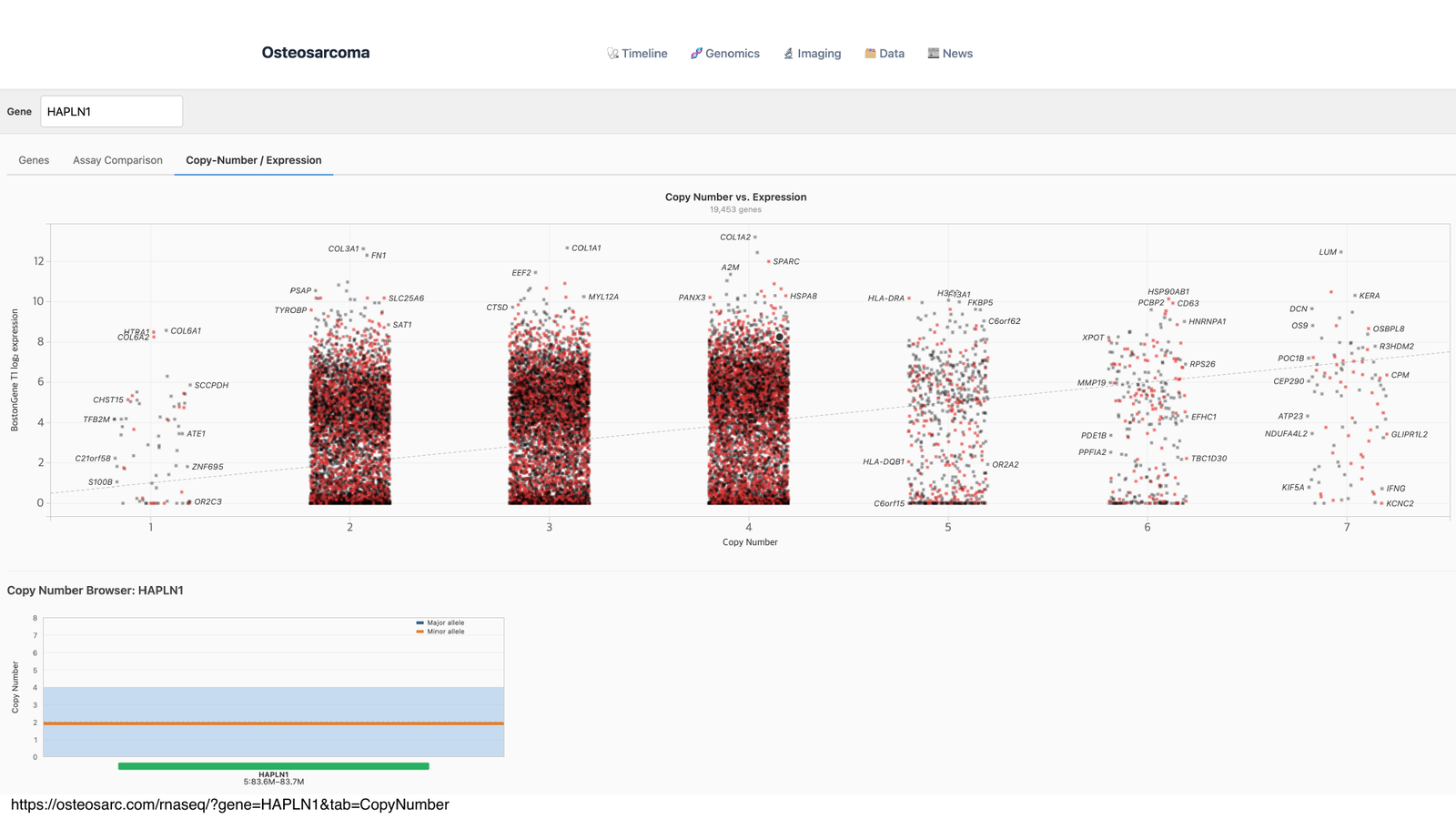
Task: Click the GLIPR1L2 gene label
Action: click(x=1410, y=435)
